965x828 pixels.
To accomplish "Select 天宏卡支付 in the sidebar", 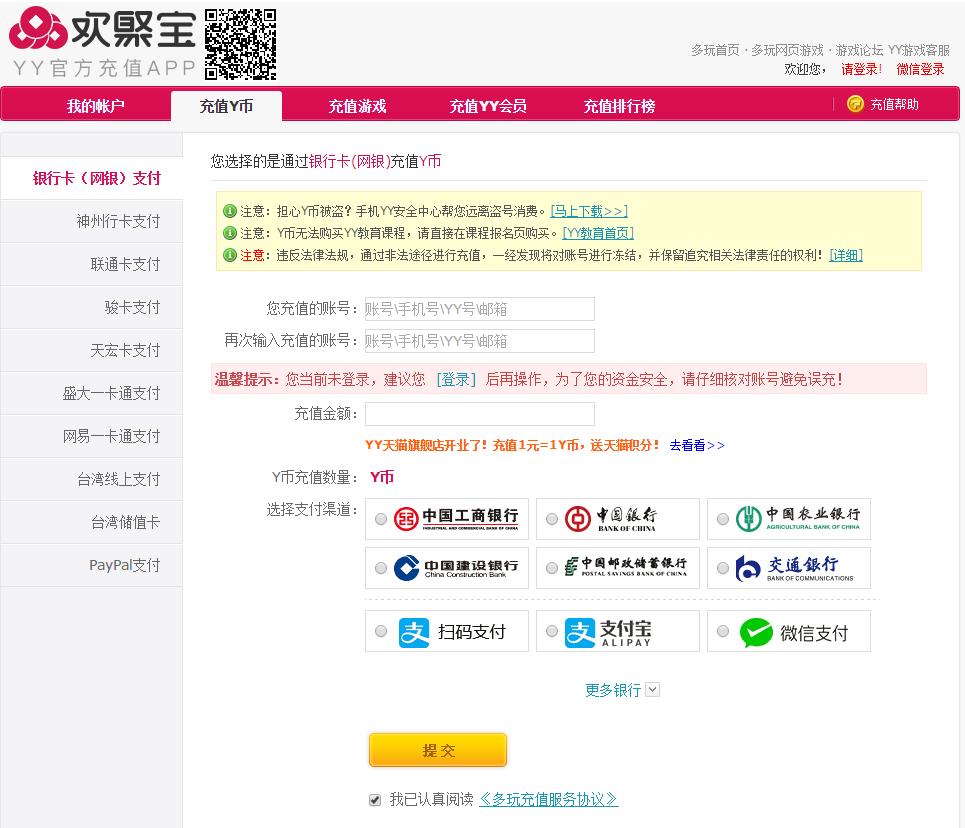I will (92, 350).
